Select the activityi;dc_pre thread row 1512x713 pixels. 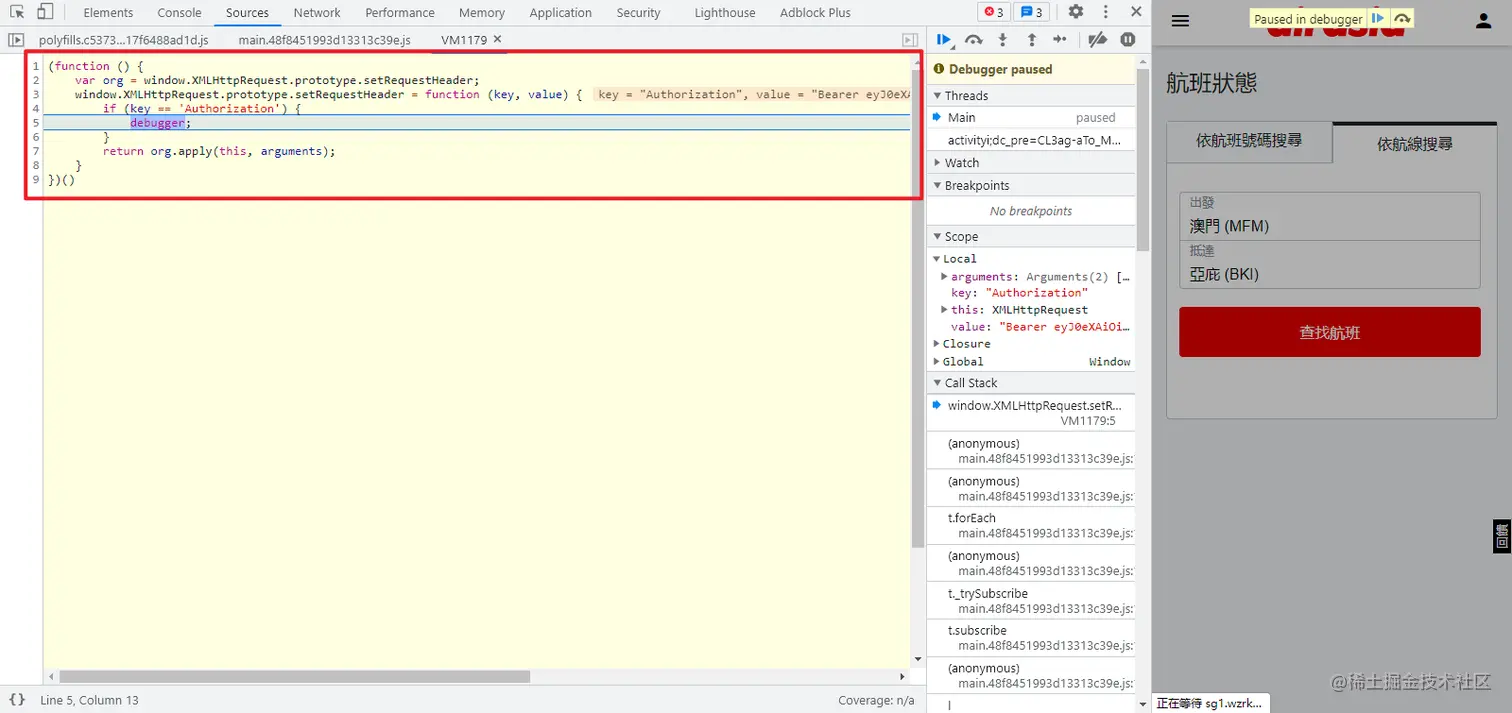click(x=1031, y=140)
